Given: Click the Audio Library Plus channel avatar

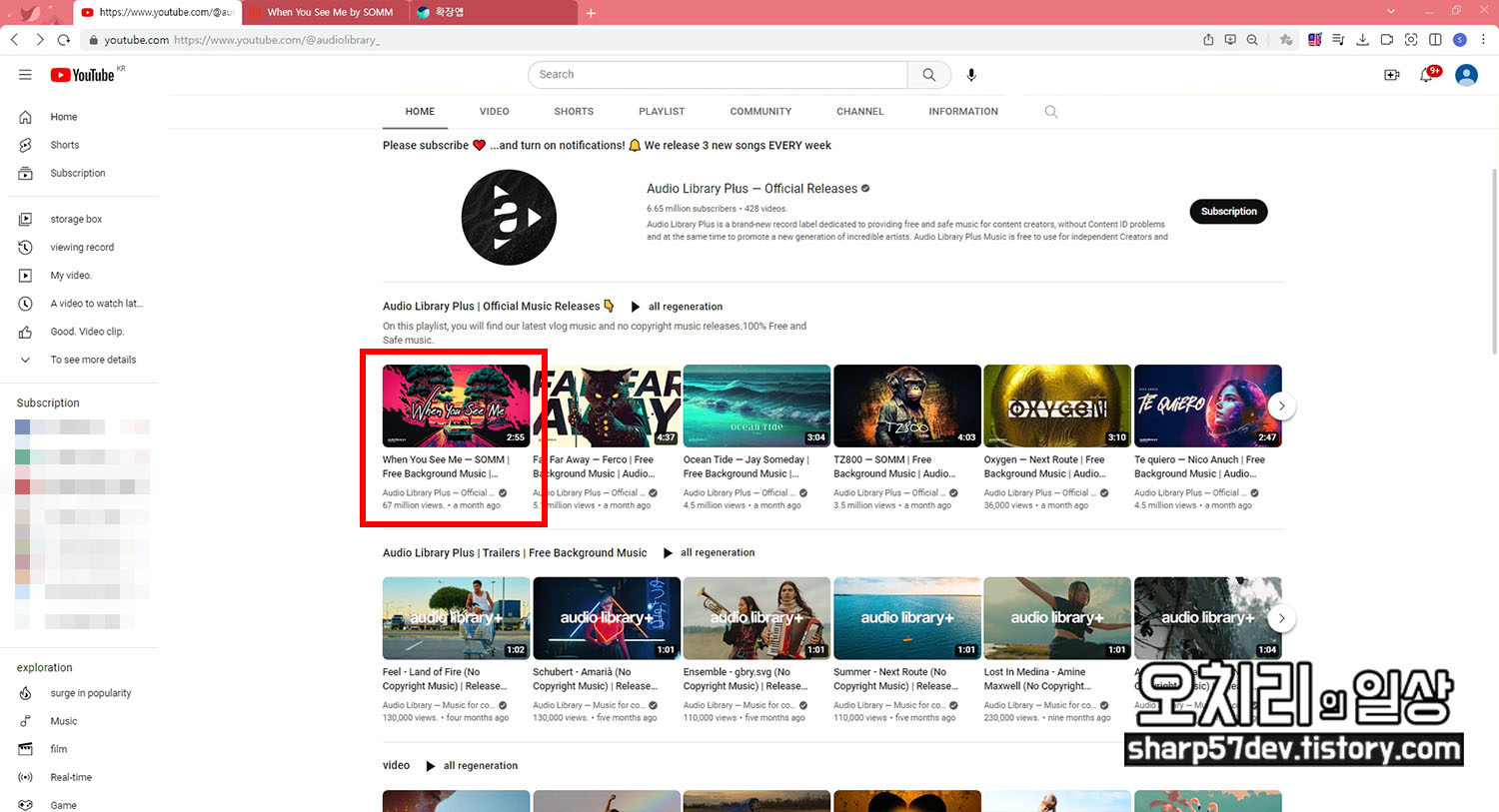Looking at the screenshot, I should tap(509, 218).
